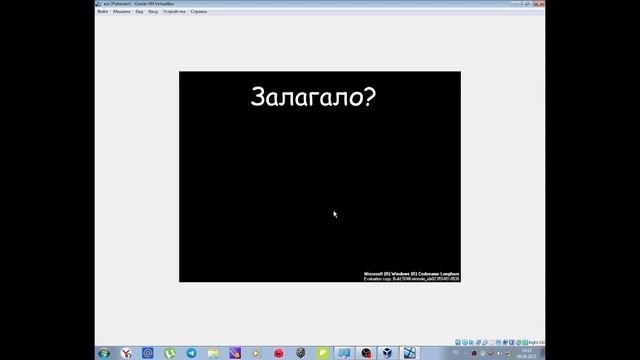Viewport: 640px width, 360px height.
Task: Open the File Explorer folder on taskbar
Action: [x=213, y=353]
